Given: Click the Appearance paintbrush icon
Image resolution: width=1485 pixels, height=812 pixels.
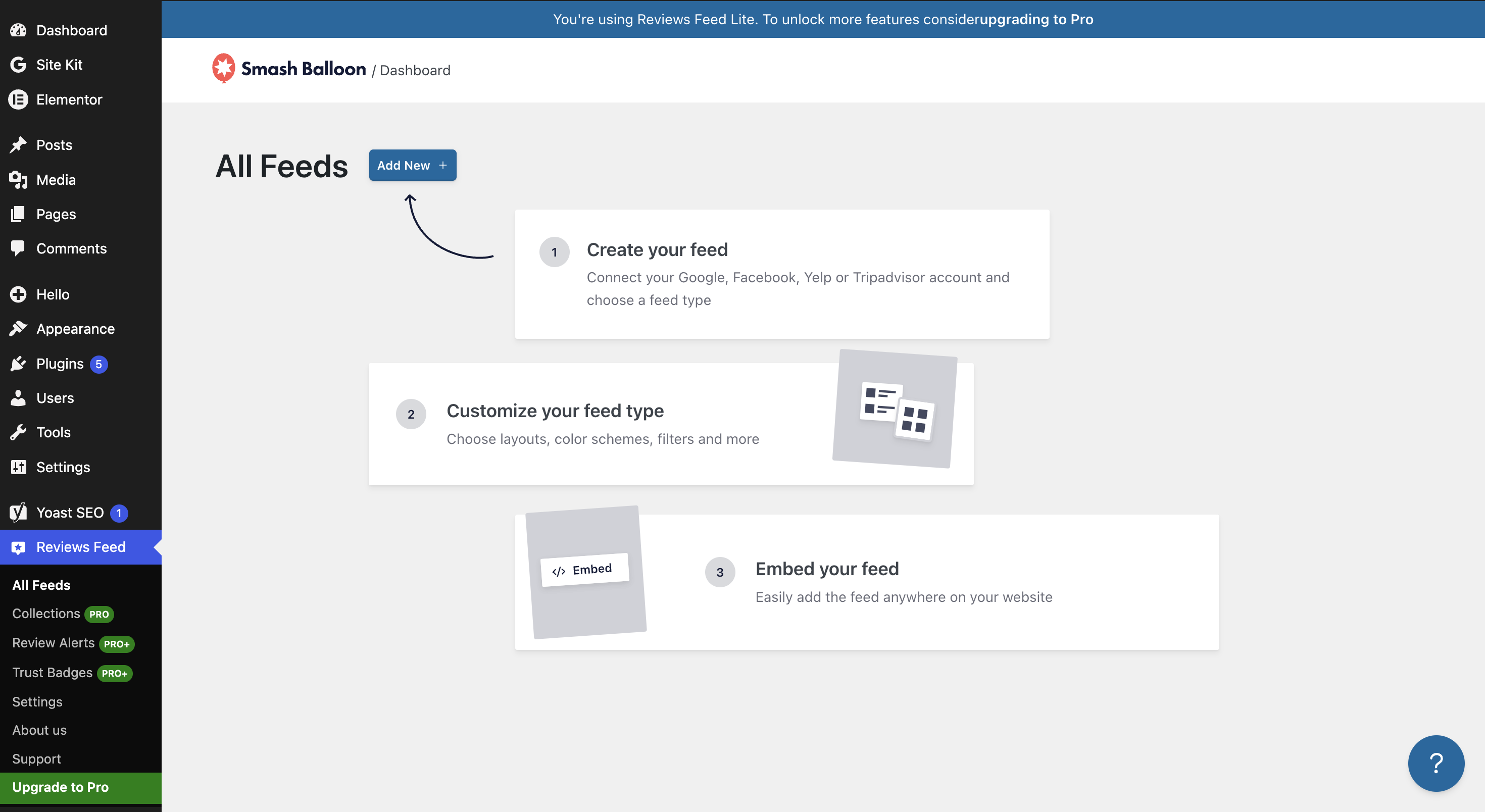Looking at the screenshot, I should tap(19, 329).
